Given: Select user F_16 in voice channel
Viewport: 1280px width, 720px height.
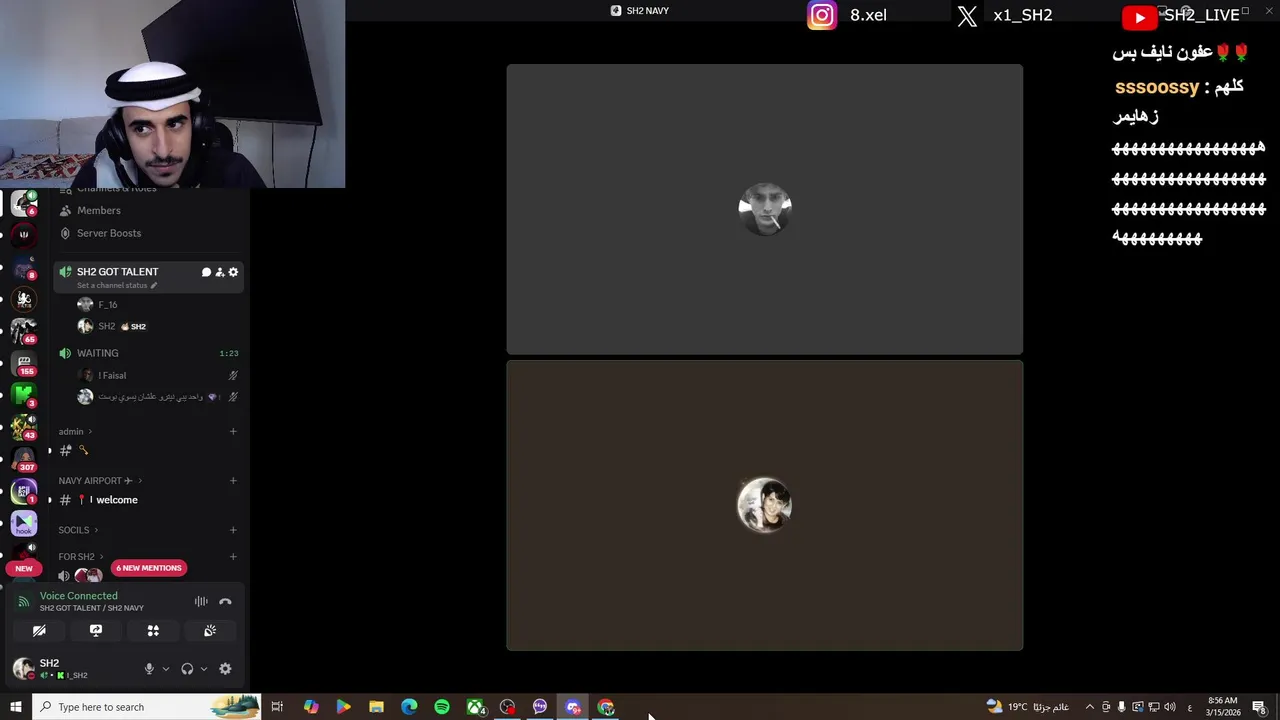Looking at the screenshot, I should pos(108,305).
